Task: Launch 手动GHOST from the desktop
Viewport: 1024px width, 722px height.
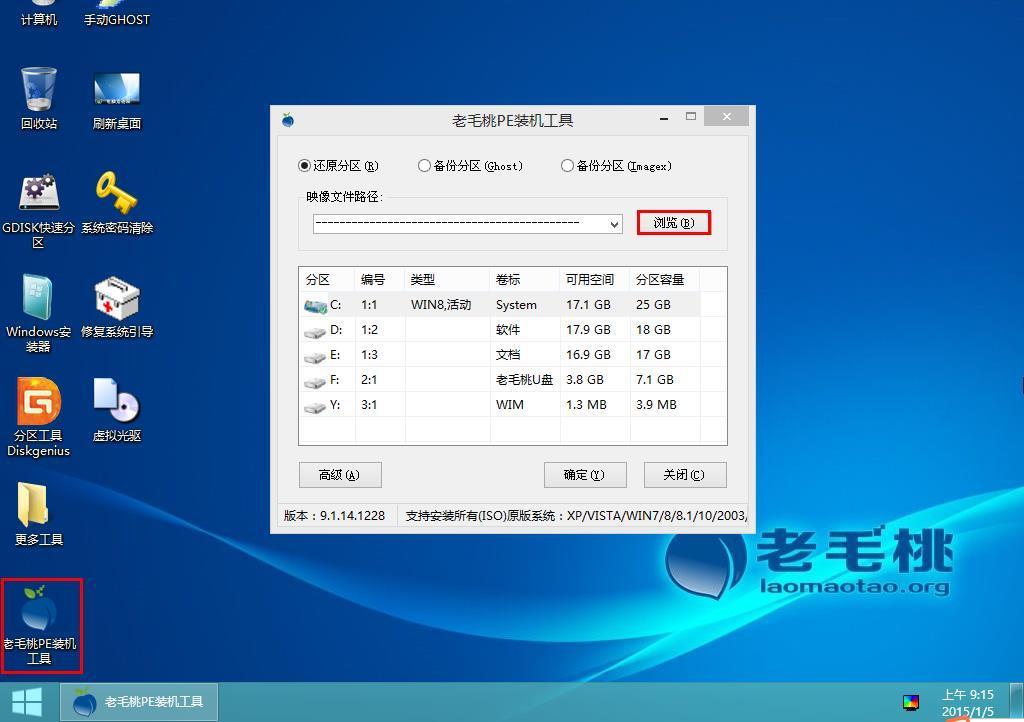Action: 116,14
